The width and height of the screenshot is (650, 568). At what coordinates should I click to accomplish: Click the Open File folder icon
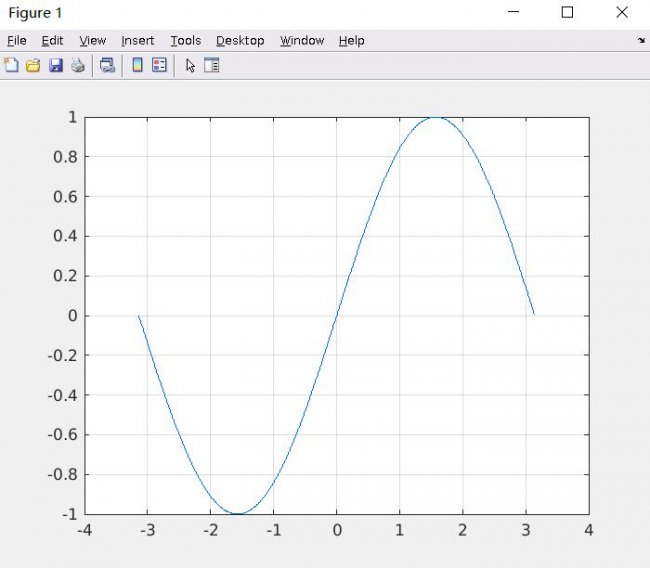[33, 66]
